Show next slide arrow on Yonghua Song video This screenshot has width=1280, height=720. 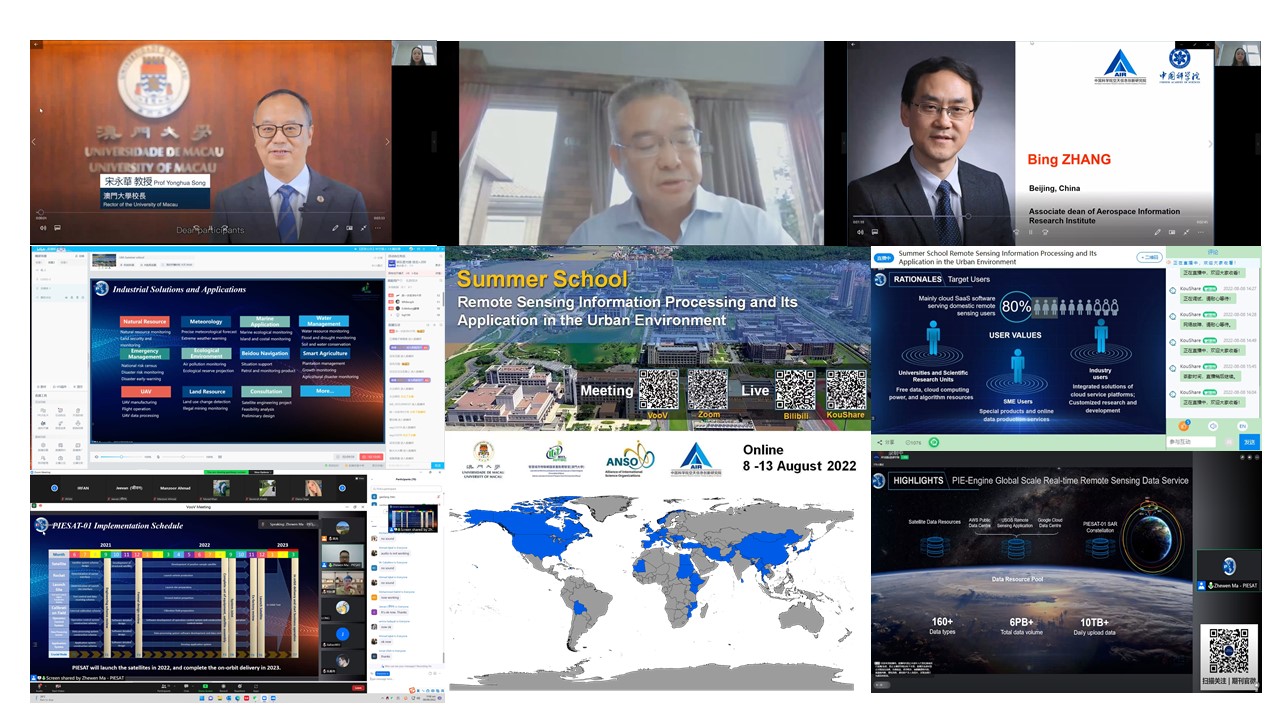tap(388, 142)
